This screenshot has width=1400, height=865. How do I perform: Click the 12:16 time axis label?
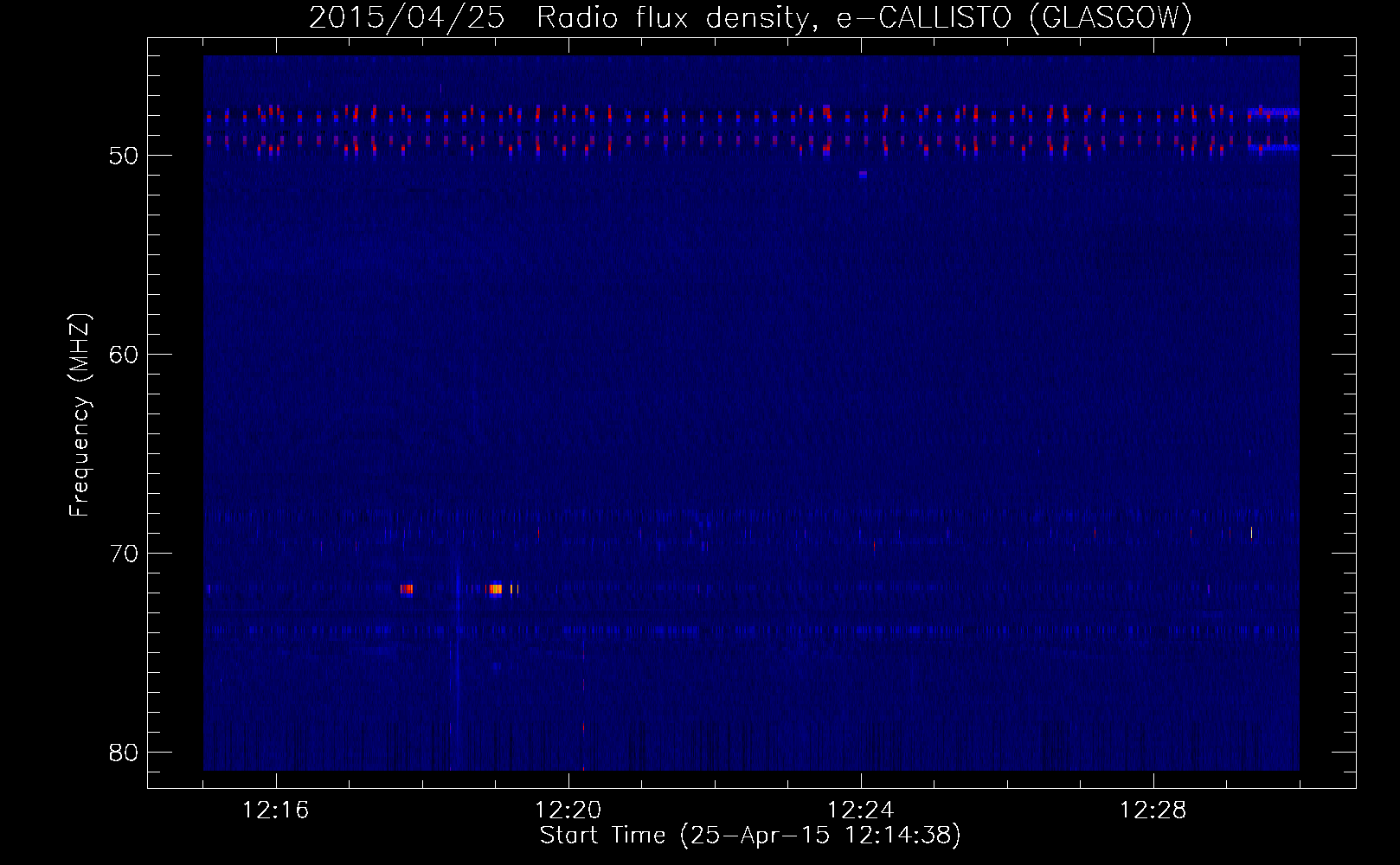click(276, 811)
